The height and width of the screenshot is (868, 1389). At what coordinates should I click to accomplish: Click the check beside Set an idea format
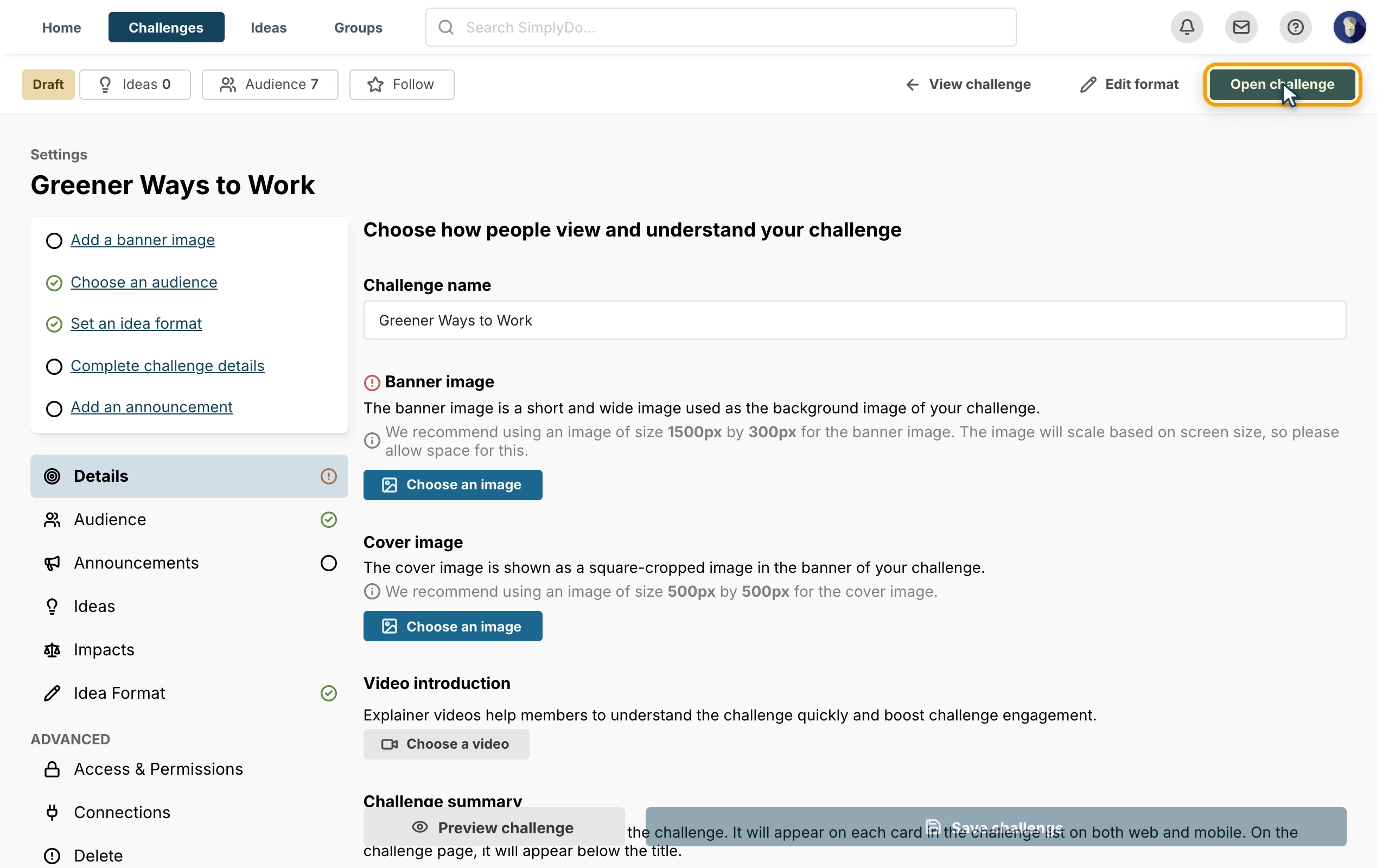(x=54, y=324)
